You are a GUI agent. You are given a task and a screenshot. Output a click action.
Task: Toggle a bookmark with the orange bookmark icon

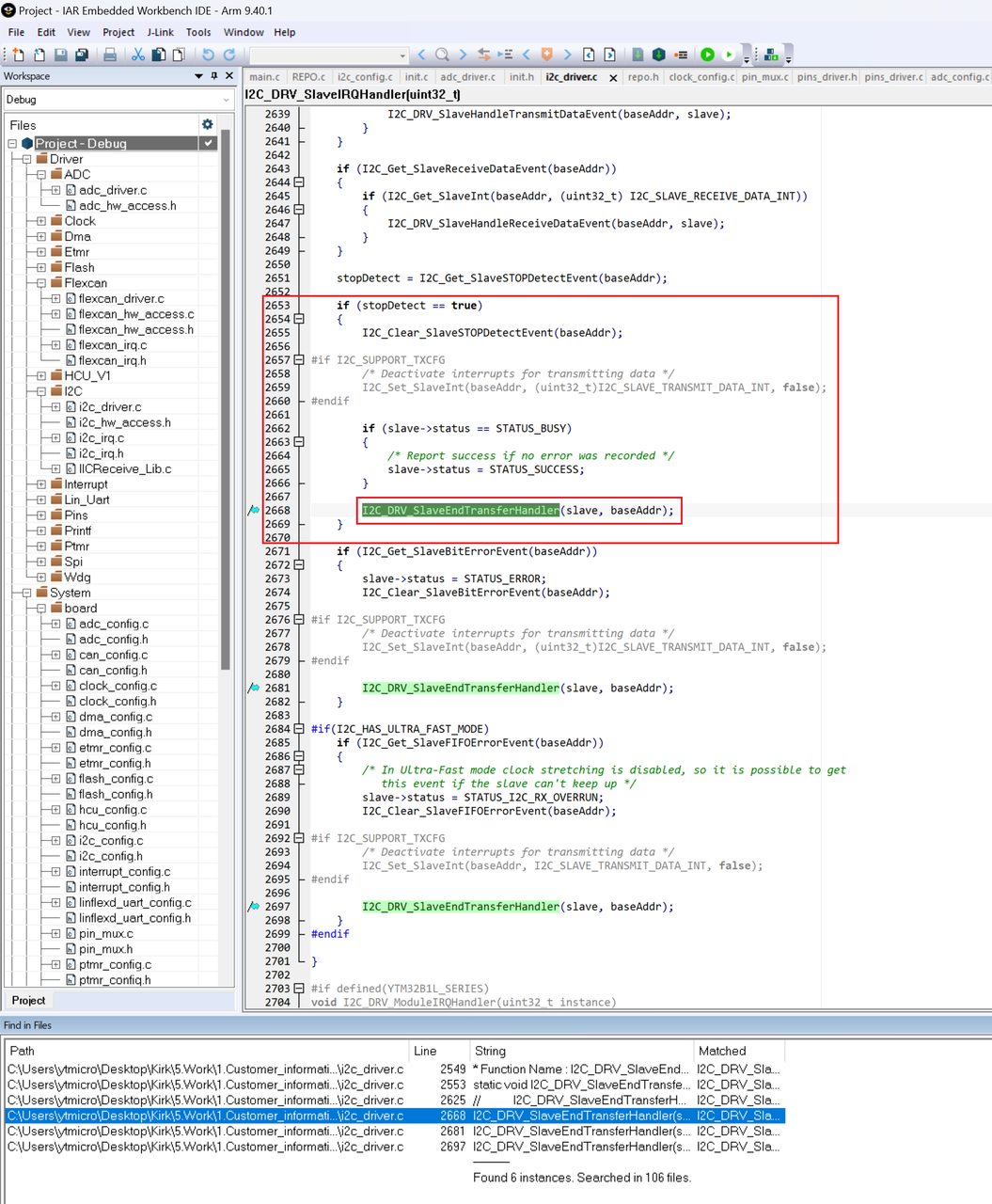[x=548, y=55]
